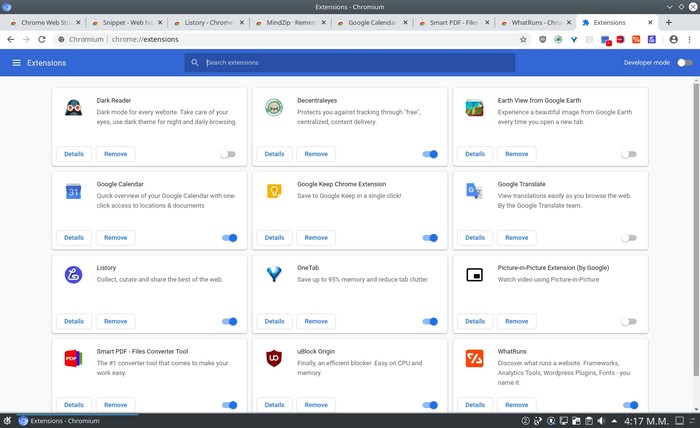
Task: Open uBlock Origin shield icon in toolbar
Action: click(542, 39)
